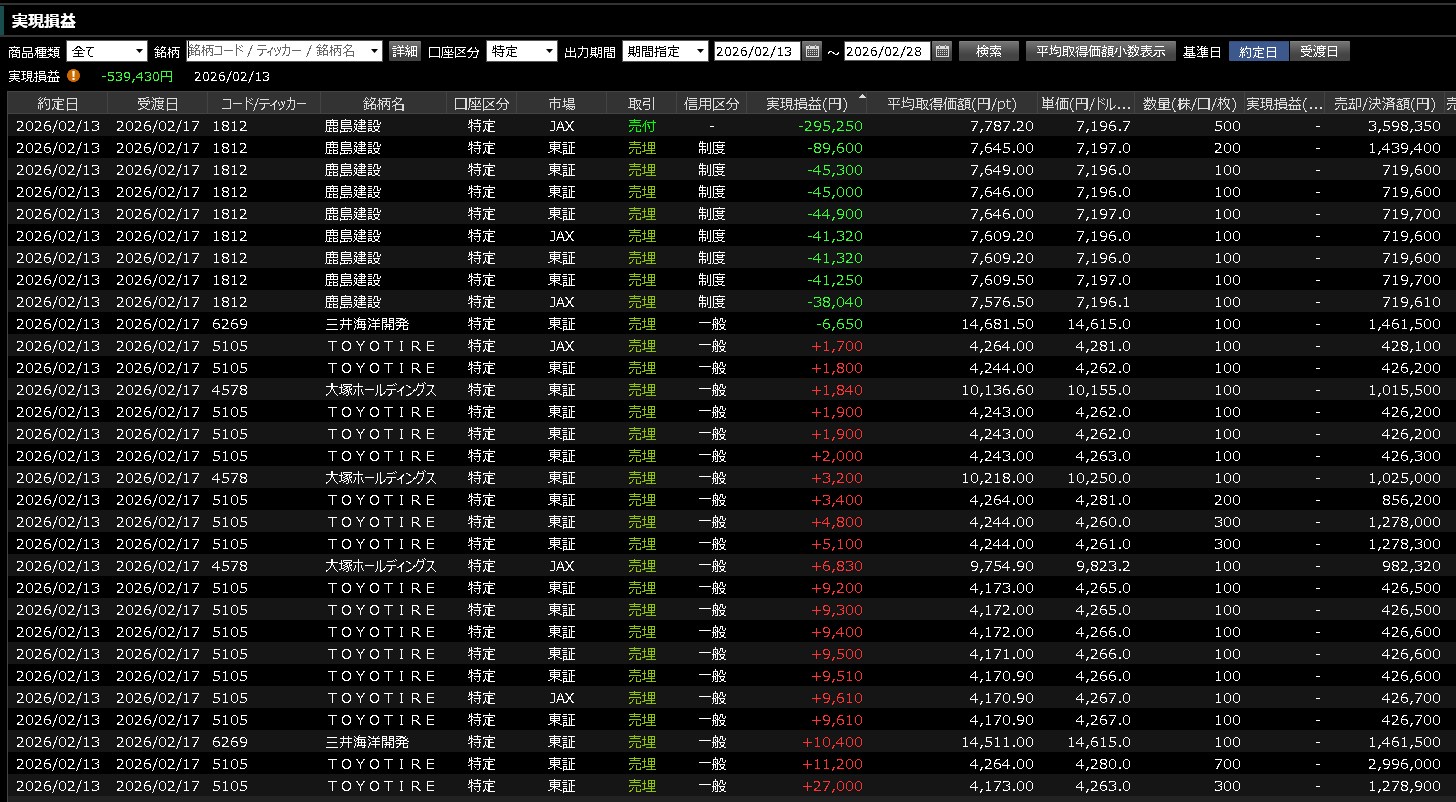Focus the start date field 2026/02/13
1456x802 pixels.
coord(757,51)
